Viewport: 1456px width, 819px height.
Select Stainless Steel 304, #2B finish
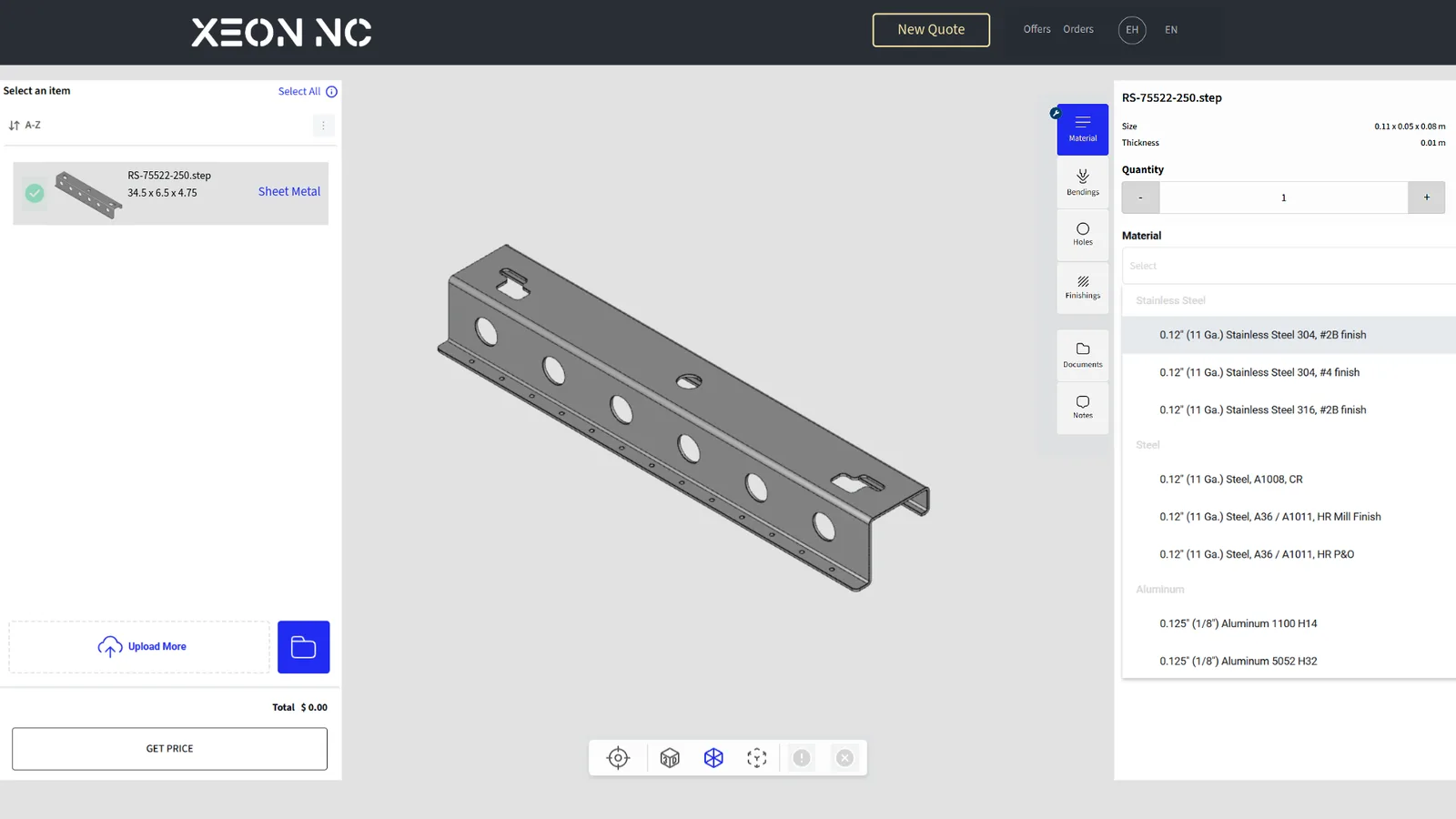(x=1289, y=335)
